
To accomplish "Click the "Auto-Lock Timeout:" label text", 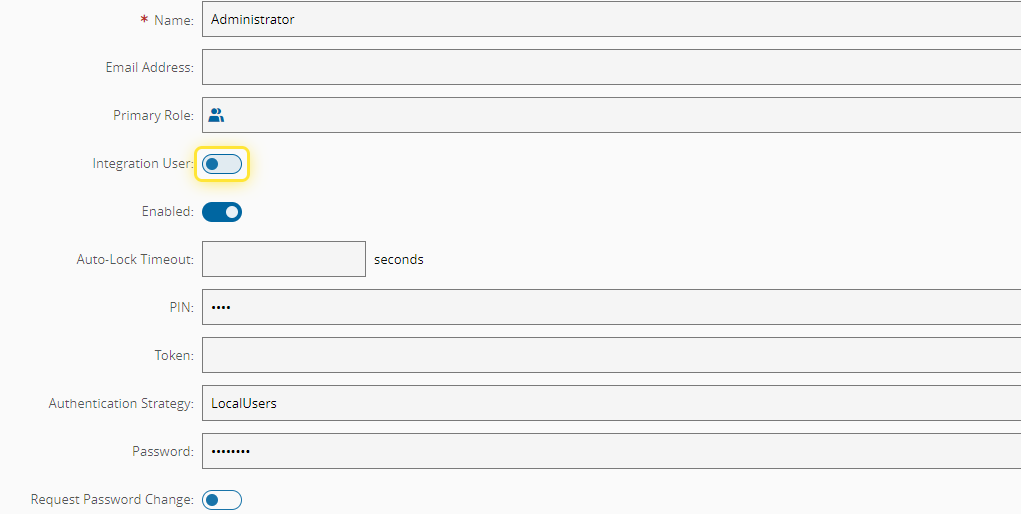I will (135, 260).
